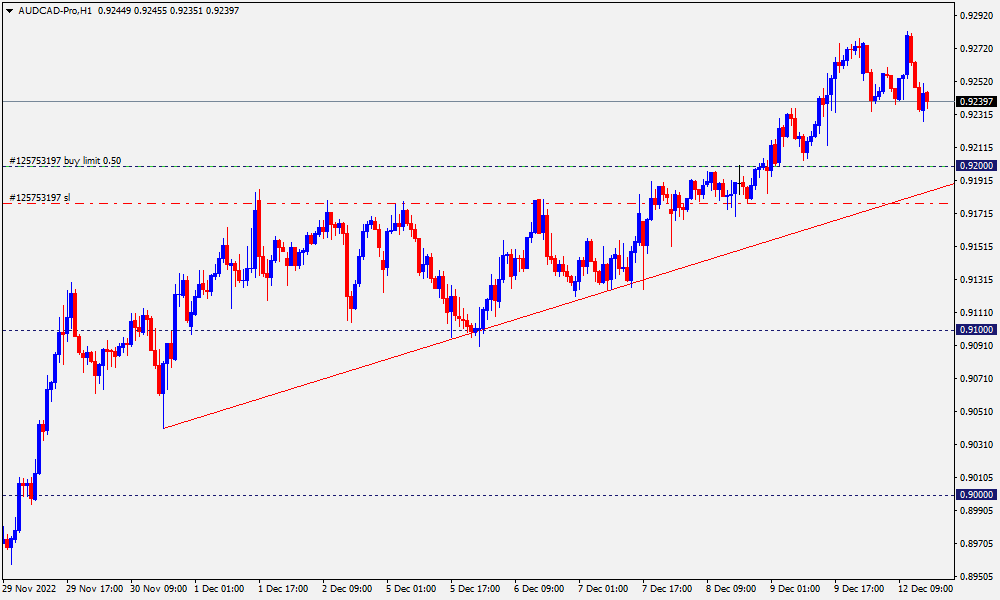
Task: Click the 12 Dec 09:00 time label
Action: (x=925, y=589)
